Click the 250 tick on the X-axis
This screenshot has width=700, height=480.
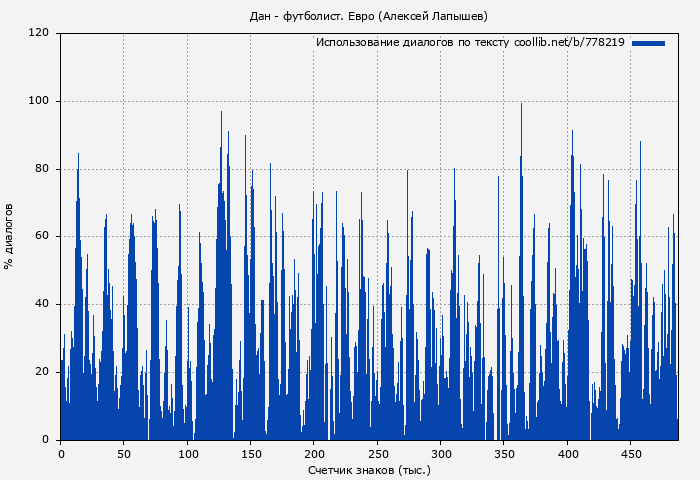(x=377, y=453)
